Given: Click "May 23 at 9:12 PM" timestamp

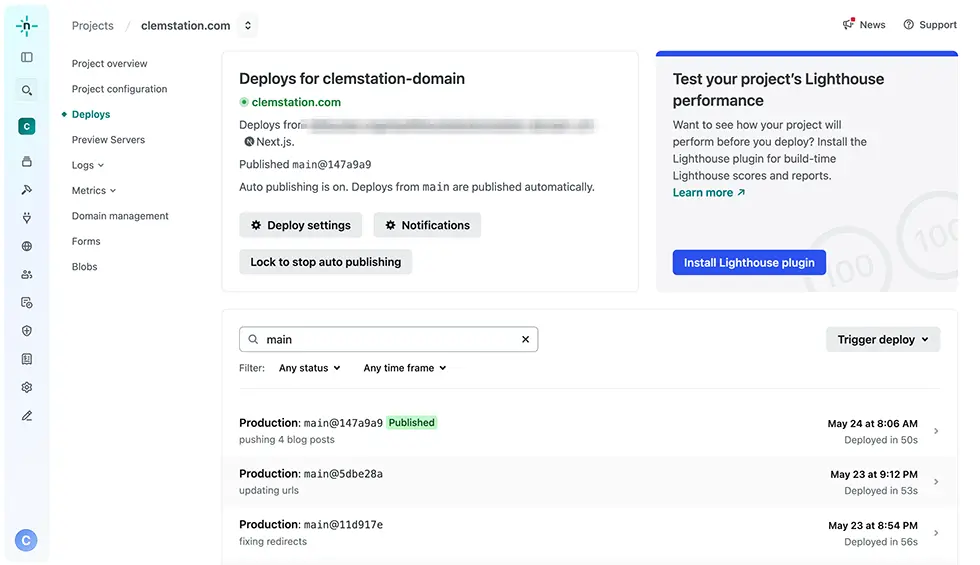Looking at the screenshot, I should pyautogui.click(x=874, y=474).
